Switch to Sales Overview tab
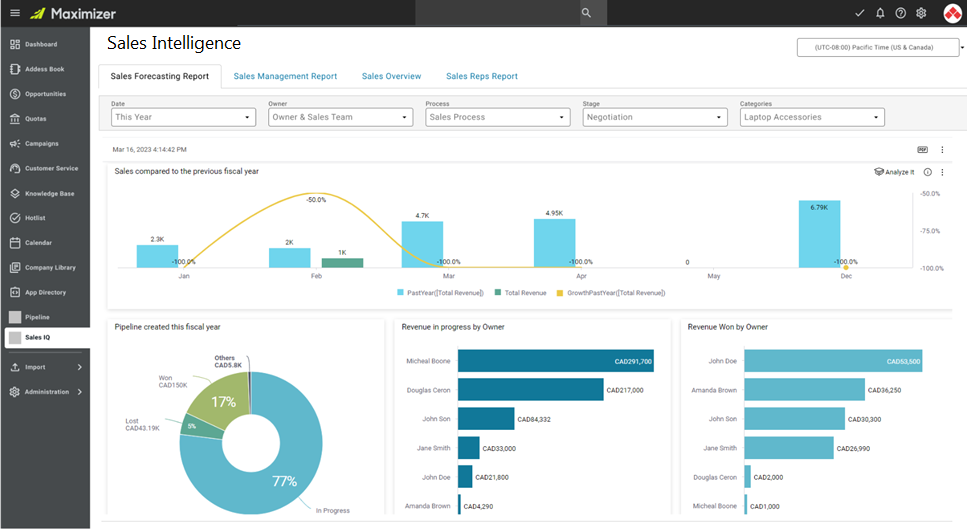Image resolution: width=967 pixels, height=530 pixels. coord(392,76)
